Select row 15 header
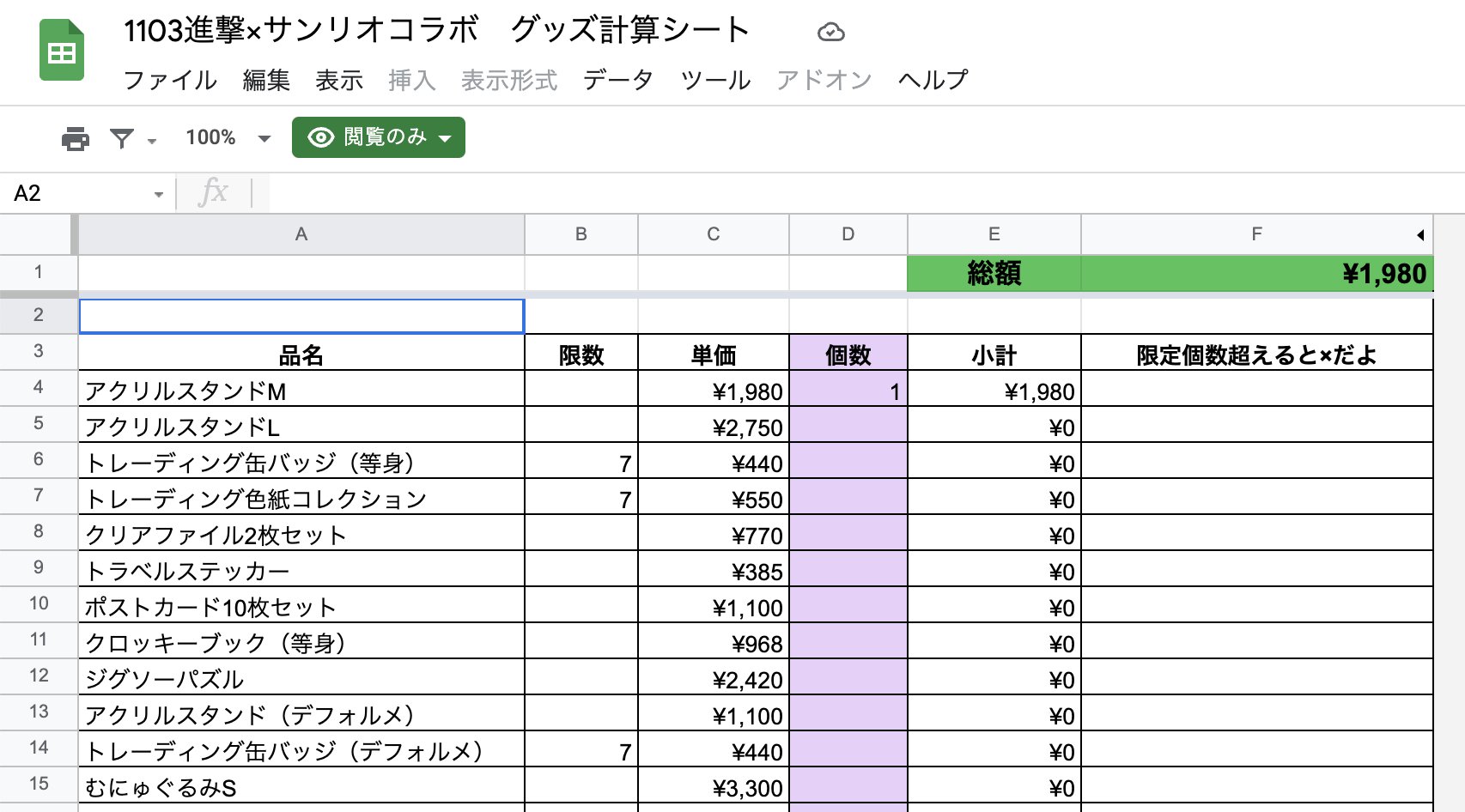1465x812 pixels. click(39, 784)
